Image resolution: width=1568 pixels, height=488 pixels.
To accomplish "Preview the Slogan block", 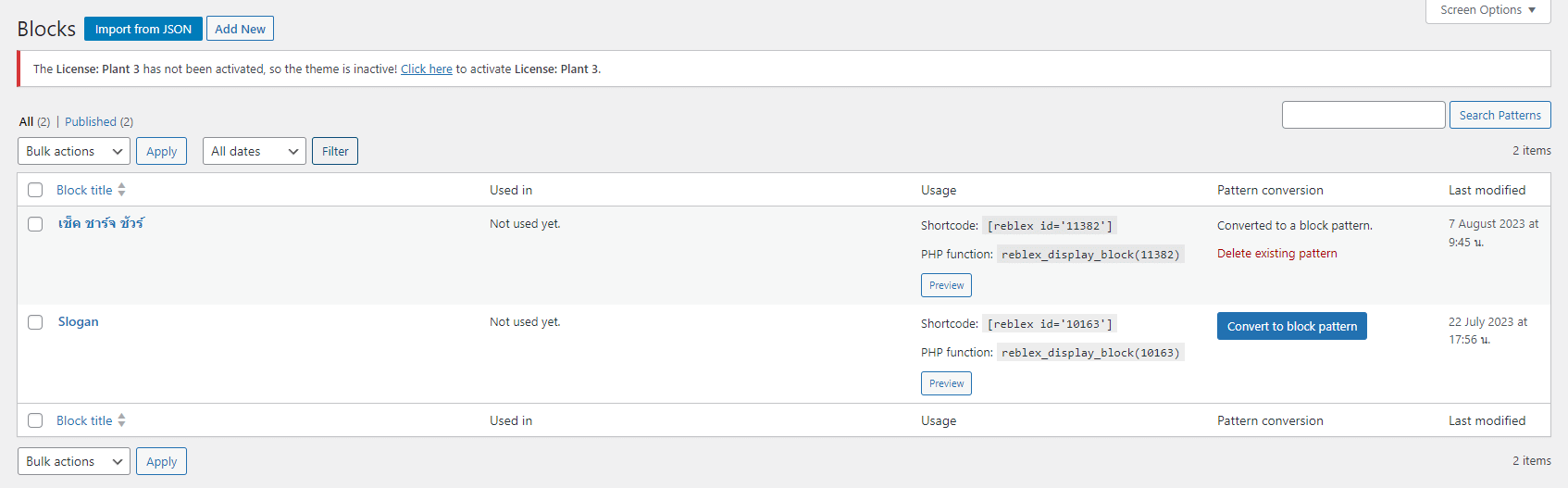I will pyautogui.click(x=946, y=383).
